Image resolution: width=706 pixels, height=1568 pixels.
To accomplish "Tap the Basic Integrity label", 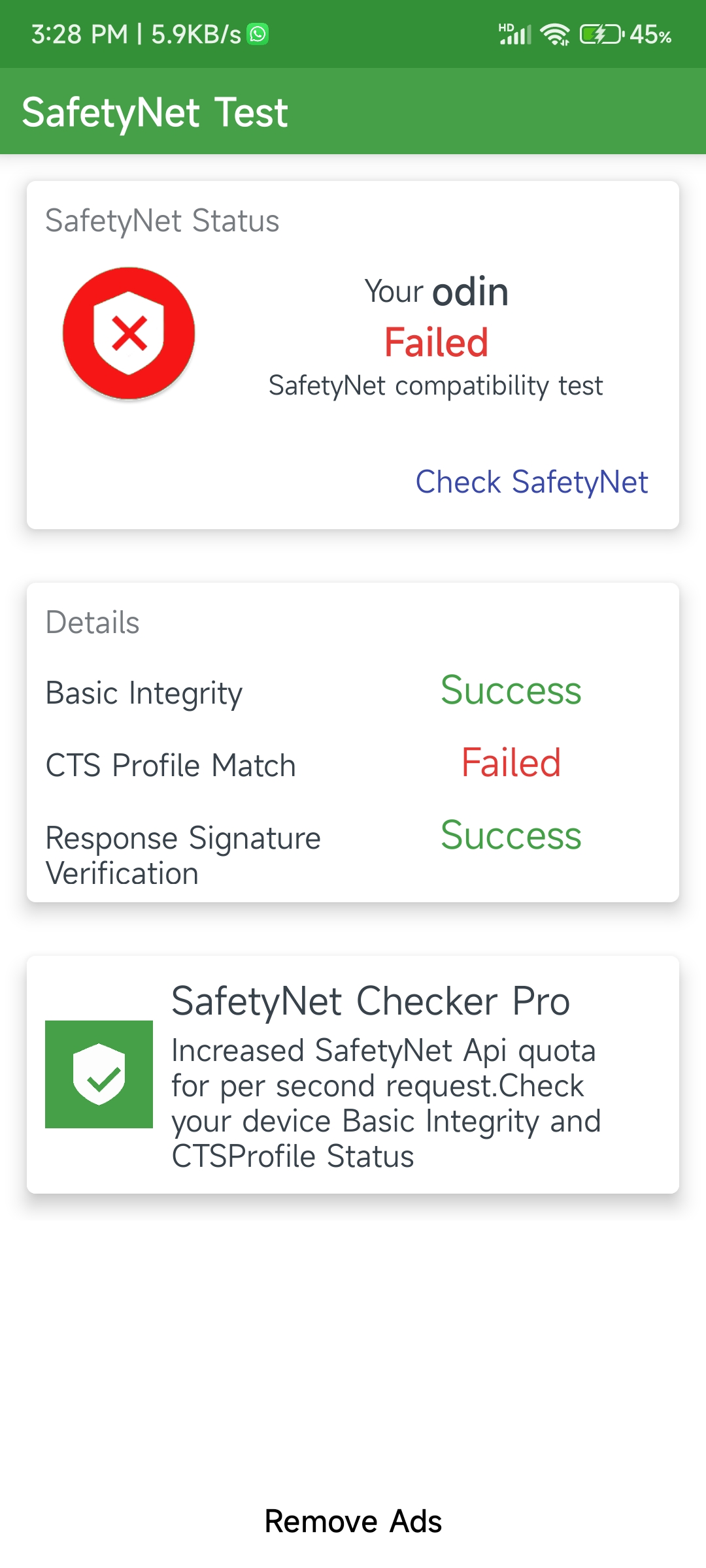I will [144, 694].
